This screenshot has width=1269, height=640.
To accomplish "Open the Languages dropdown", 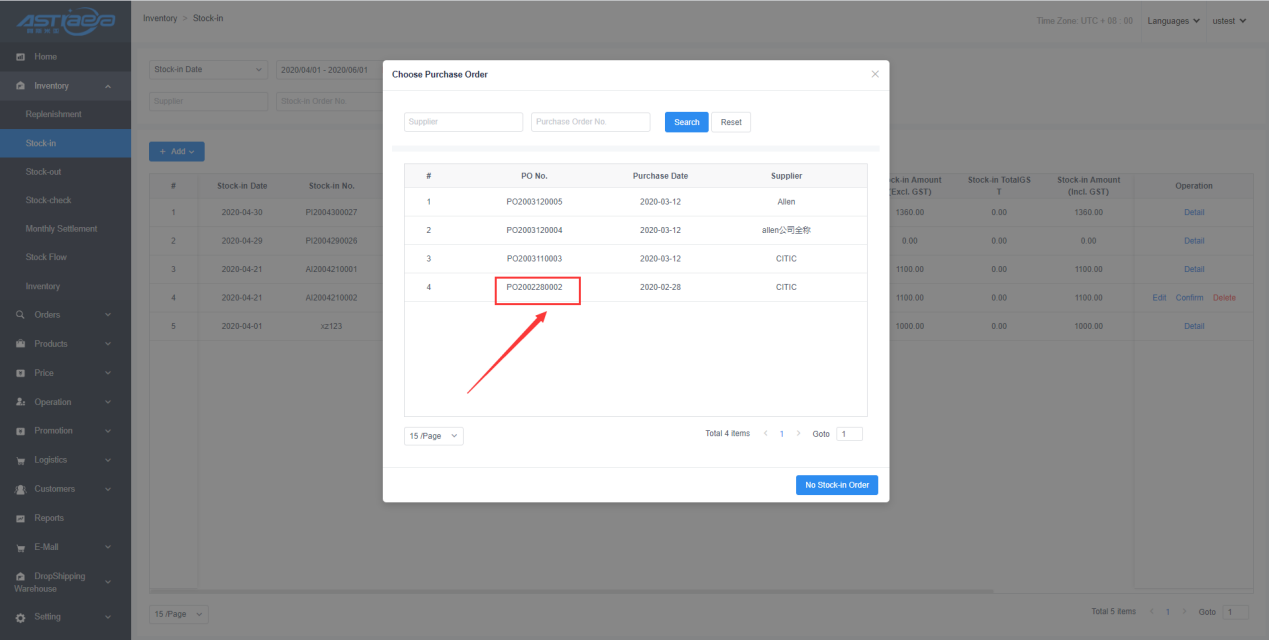I will [1173, 21].
